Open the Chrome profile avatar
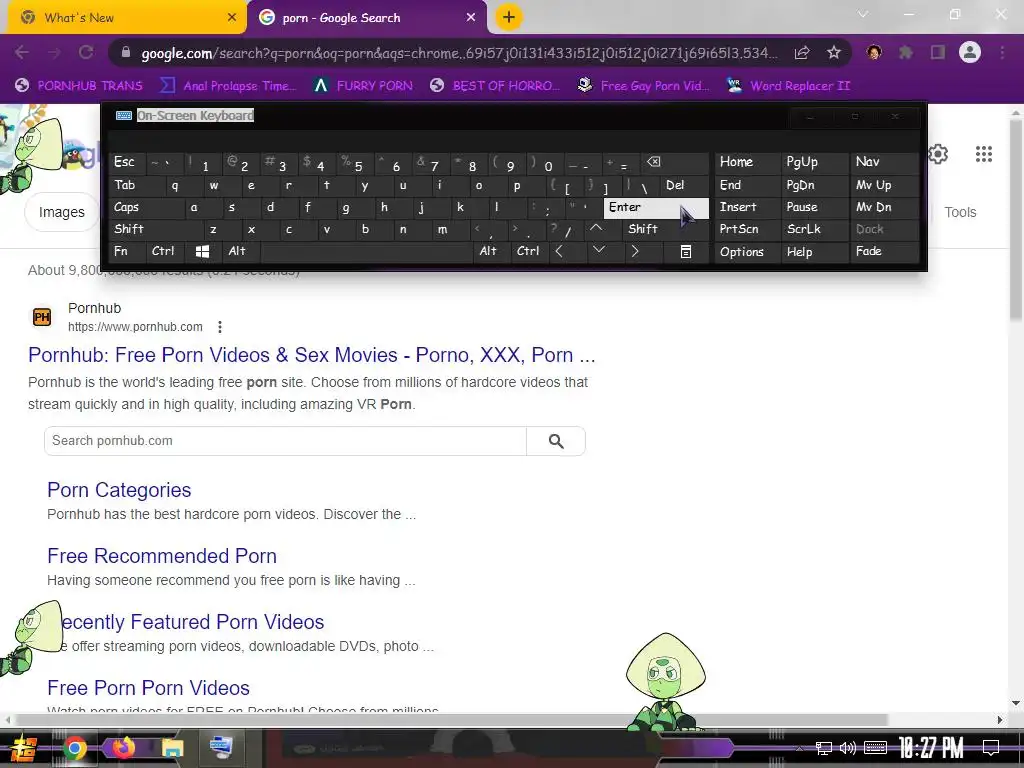The width and height of the screenshot is (1024, 768). tap(970, 52)
